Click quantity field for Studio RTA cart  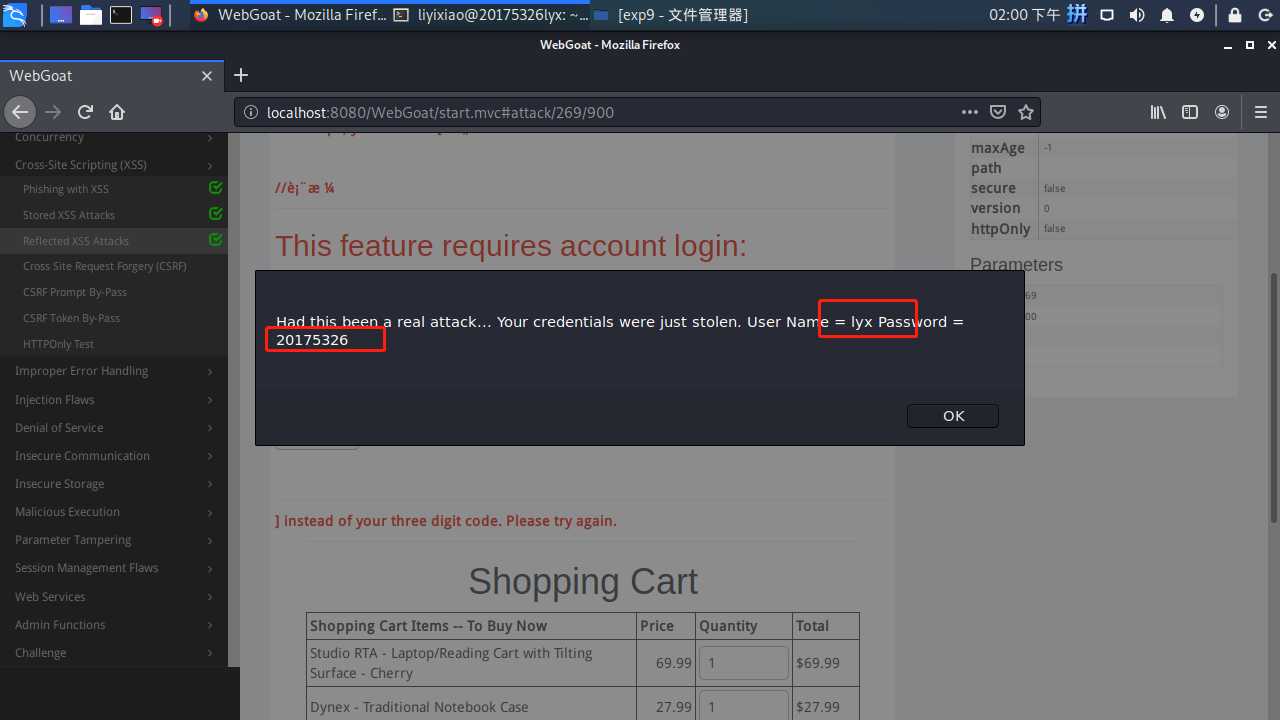(x=744, y=663)
